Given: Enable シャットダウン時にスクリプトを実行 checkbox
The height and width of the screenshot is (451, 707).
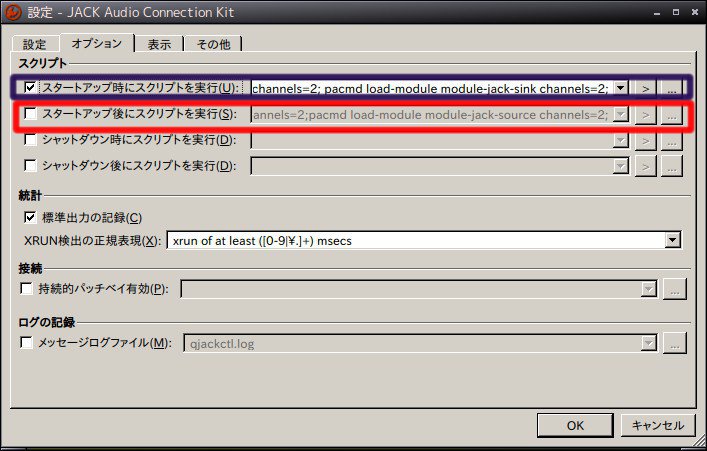Looking at the screenshot, I should [30, 139].
